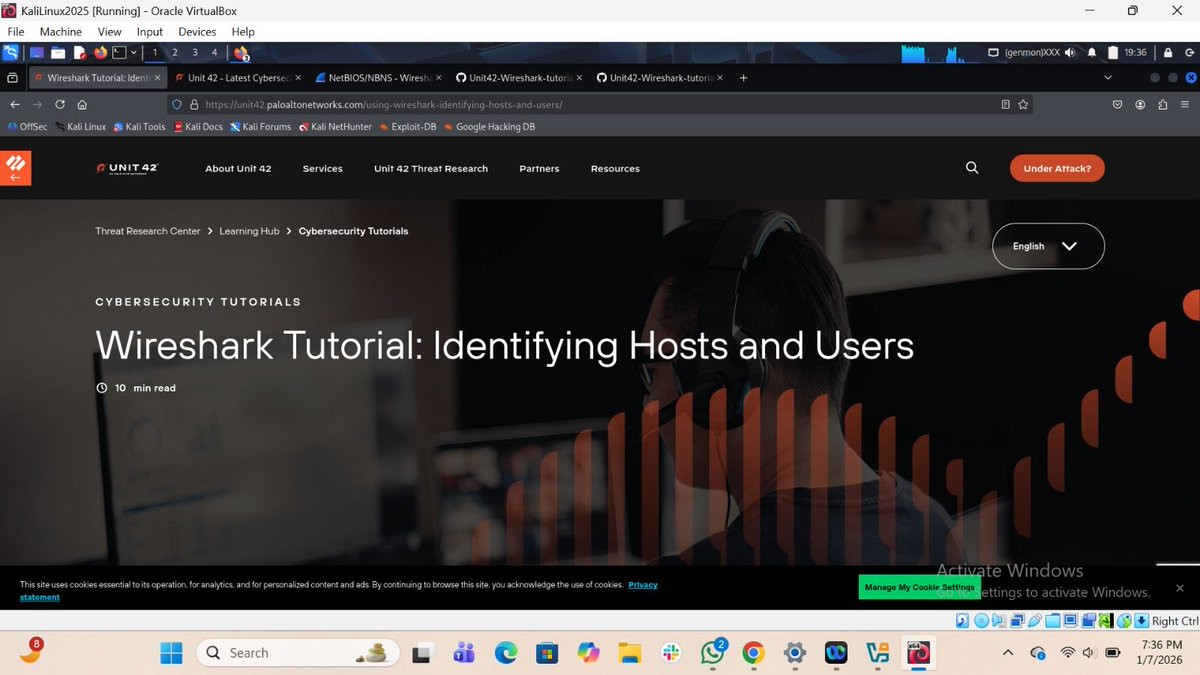The height and width of the screenshot is (675, 1200).
Task: Switch to workspace 3
Action: click(194, 52)
